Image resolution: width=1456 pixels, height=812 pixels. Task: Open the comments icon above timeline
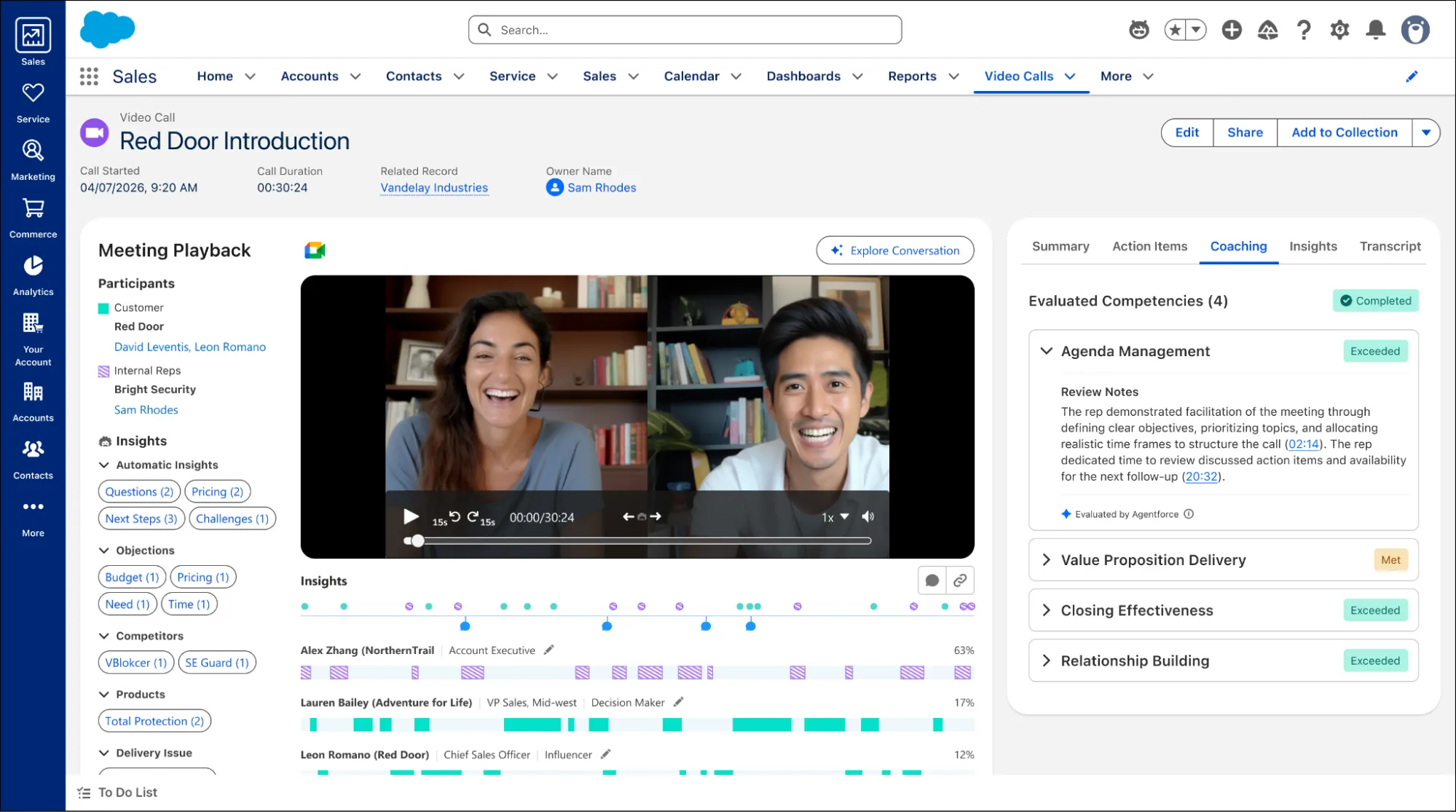point(932,580)
